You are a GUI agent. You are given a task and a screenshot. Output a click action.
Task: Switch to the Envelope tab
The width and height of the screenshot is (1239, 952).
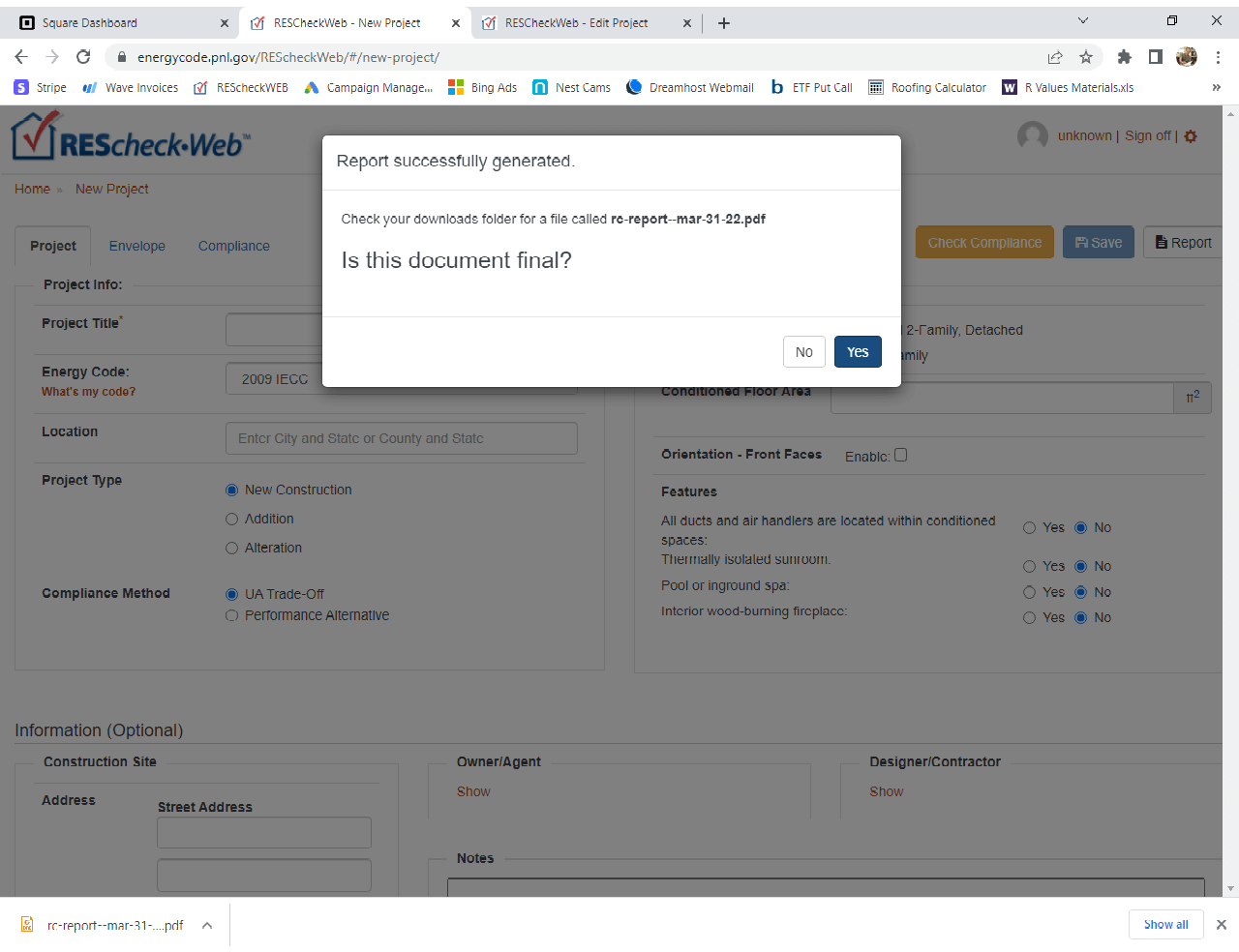coord(136,246)
